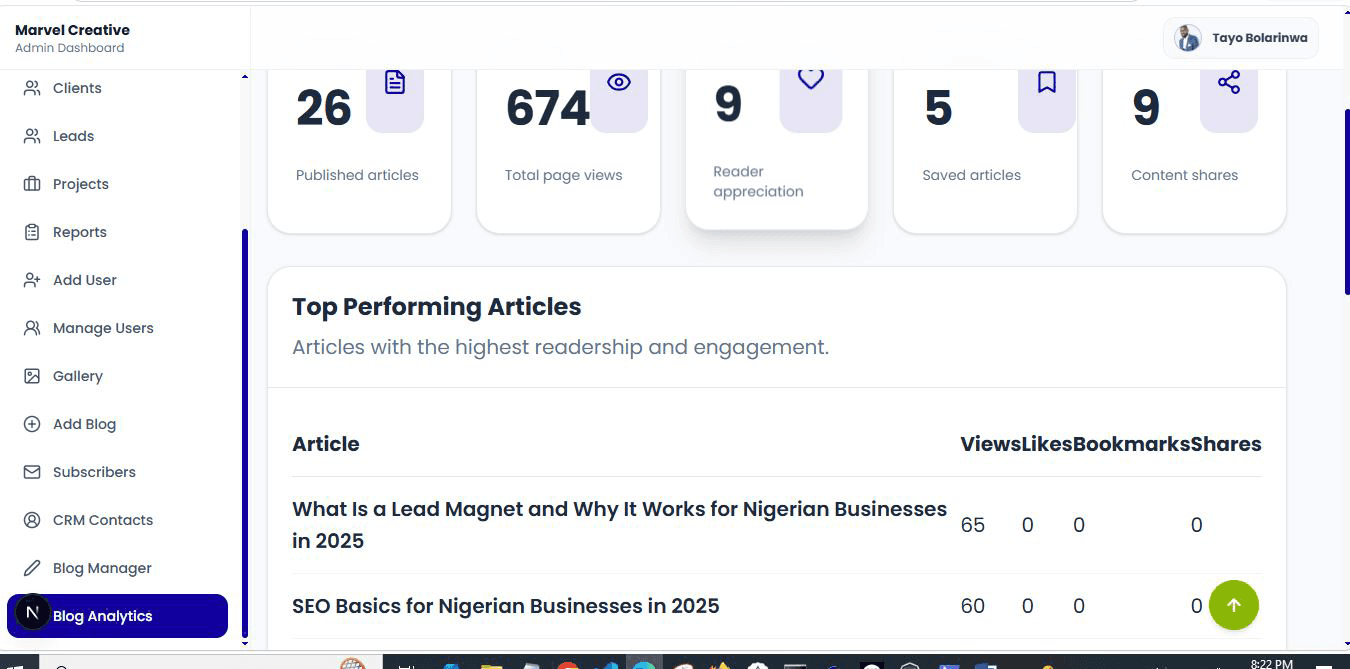Viewport: 1350px width, 669px height.
Task: Open the Subscribers envelope icon
Action: click(32, 472)
